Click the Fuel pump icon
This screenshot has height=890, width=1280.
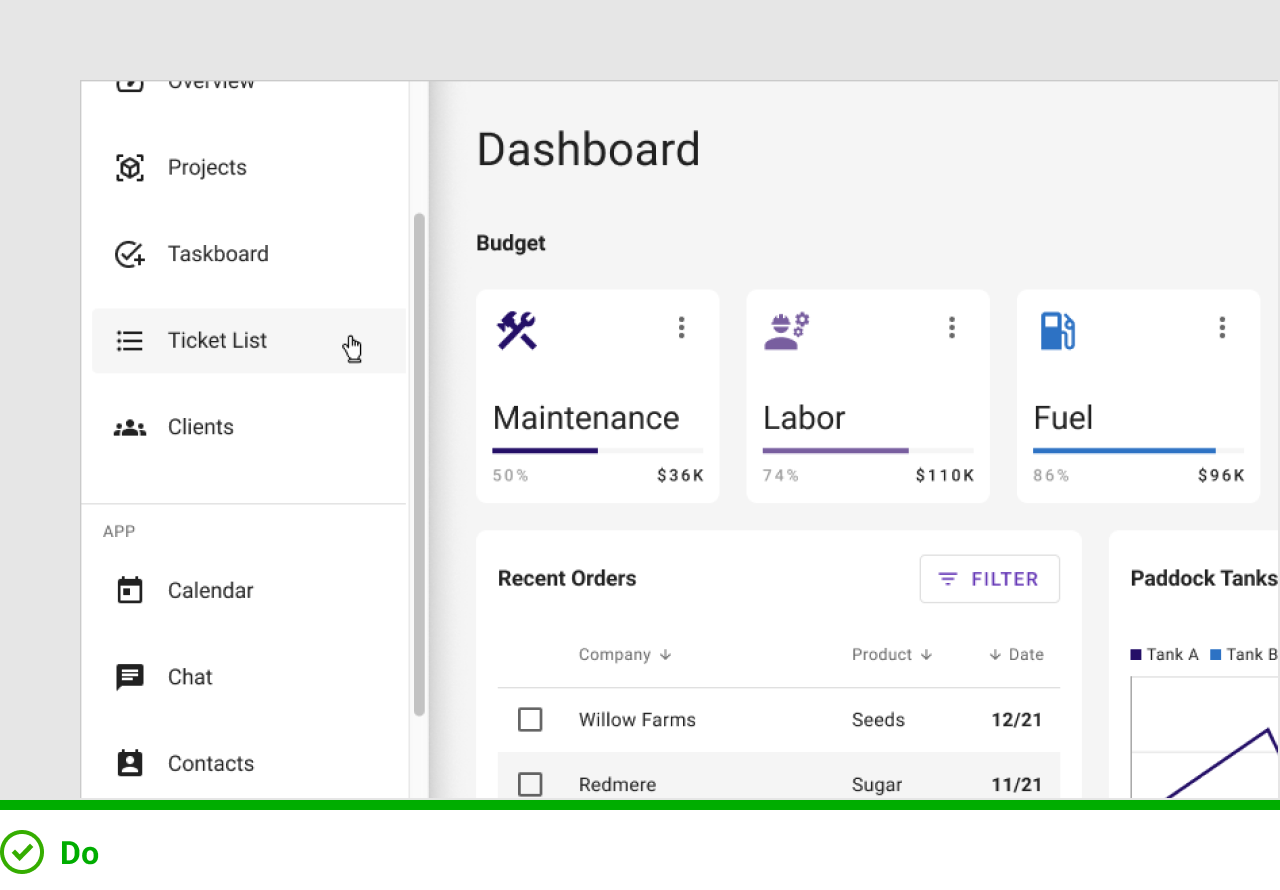1057,330
